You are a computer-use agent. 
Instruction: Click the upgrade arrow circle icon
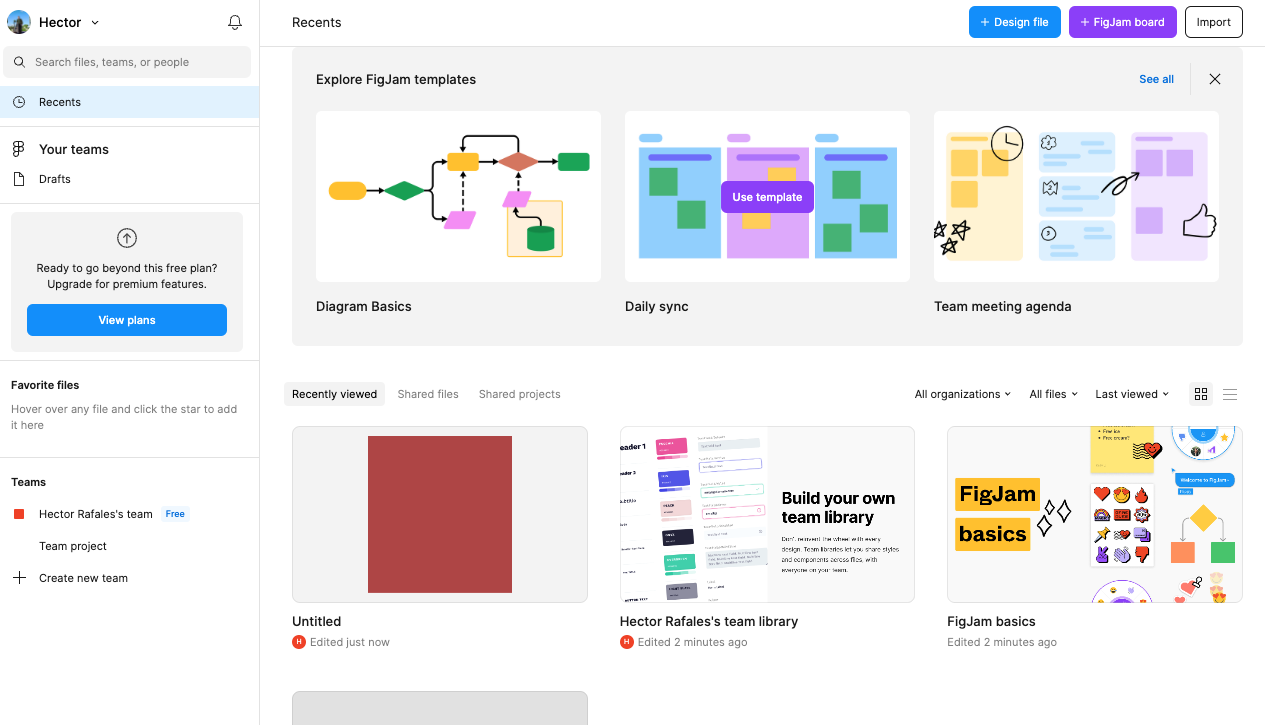point(127,238)
